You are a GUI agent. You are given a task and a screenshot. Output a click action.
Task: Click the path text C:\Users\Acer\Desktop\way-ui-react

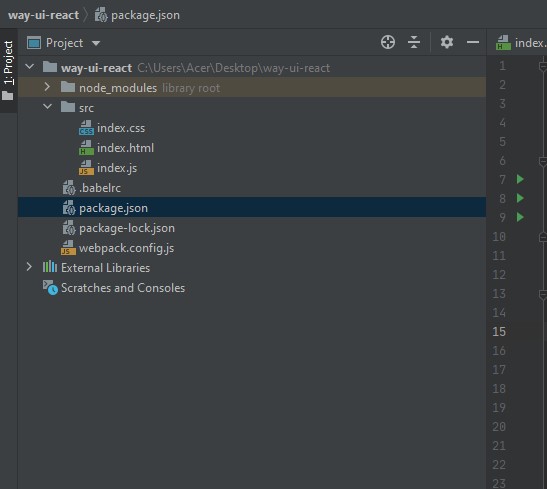[x=233, y=68]
